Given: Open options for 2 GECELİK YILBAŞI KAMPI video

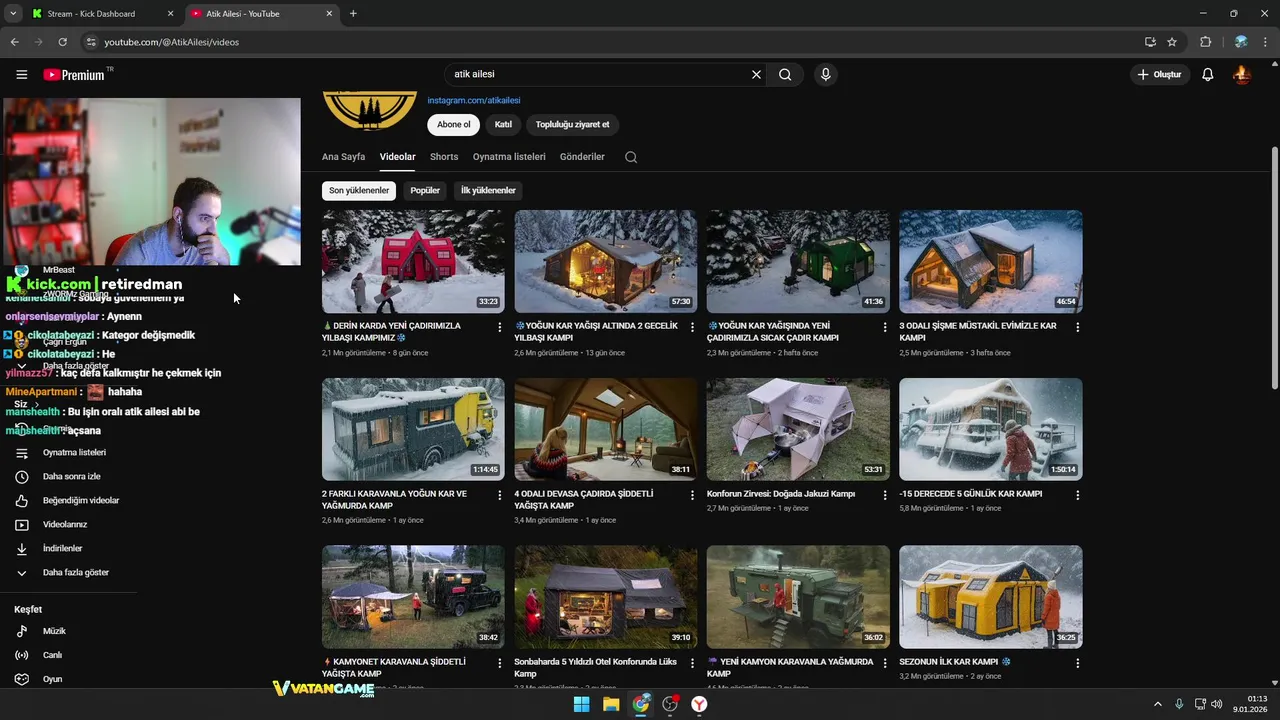Looking at the screenshot, I should point(692,327).
